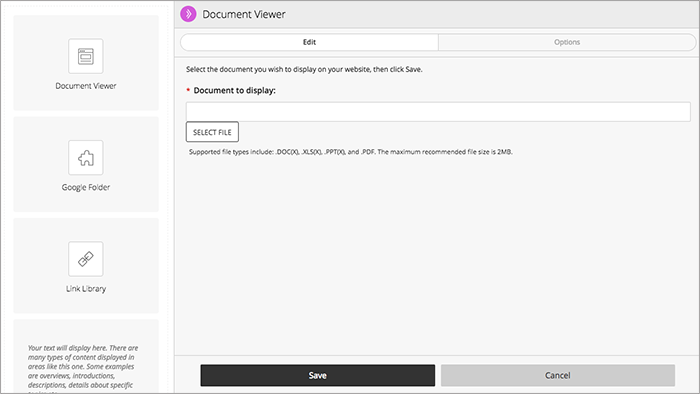Screen dimensions: 700x394
Task: Collapse panel with purple chevron icon
Action: (x=188, y=14)
